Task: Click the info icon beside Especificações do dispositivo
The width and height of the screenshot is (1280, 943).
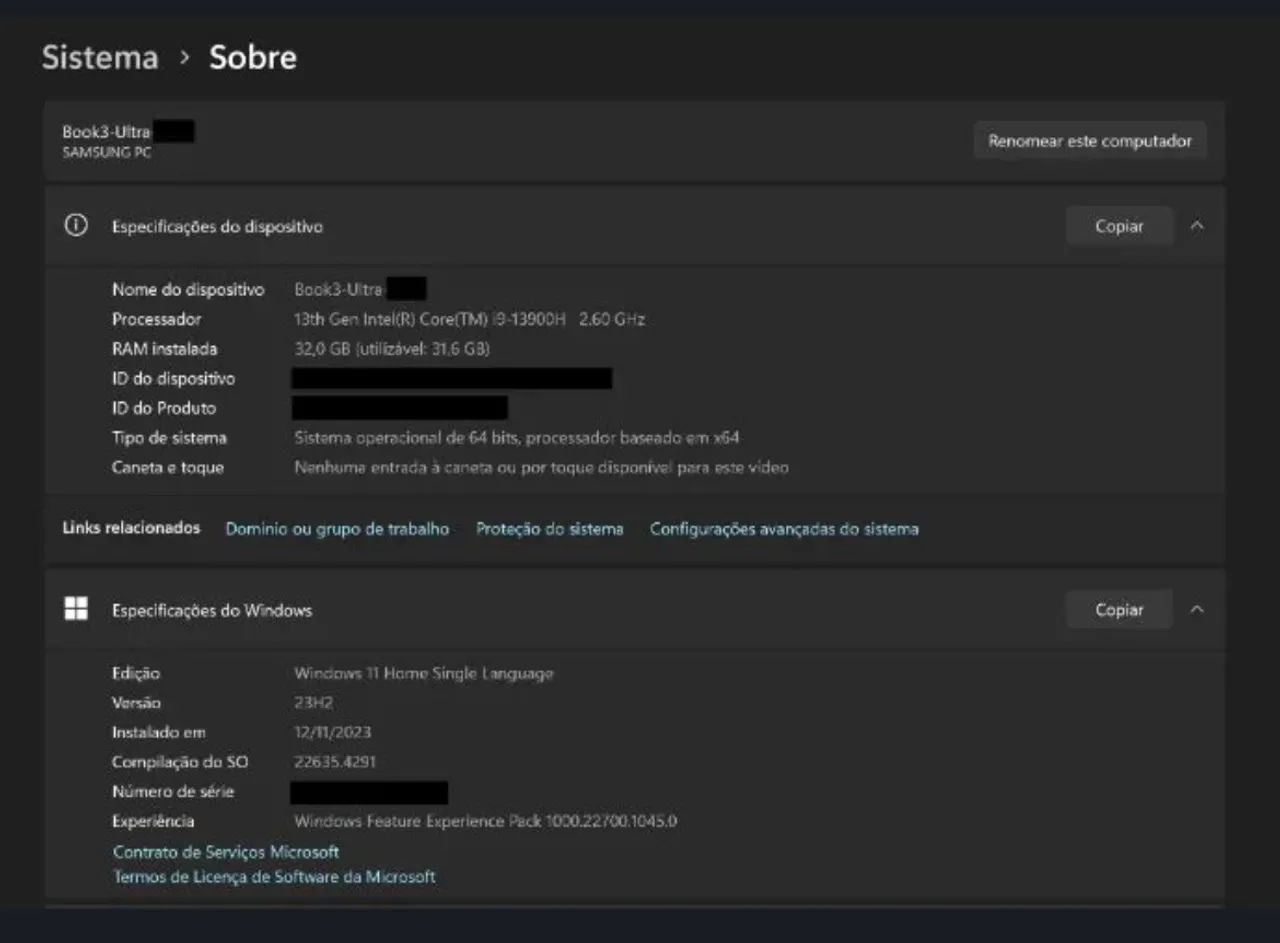Action: click(x=75, y=226)
